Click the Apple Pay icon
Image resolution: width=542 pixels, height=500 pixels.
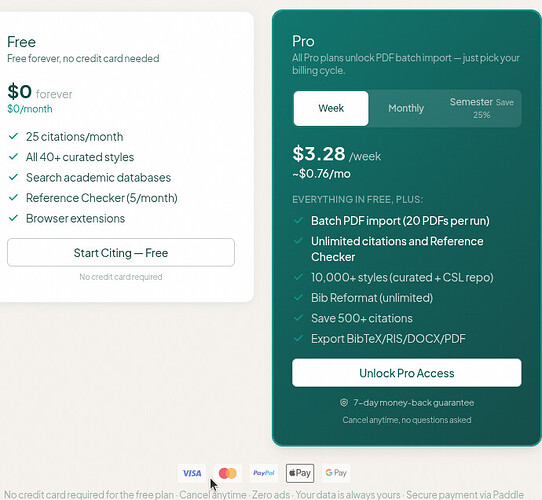(x=300, y=473)
